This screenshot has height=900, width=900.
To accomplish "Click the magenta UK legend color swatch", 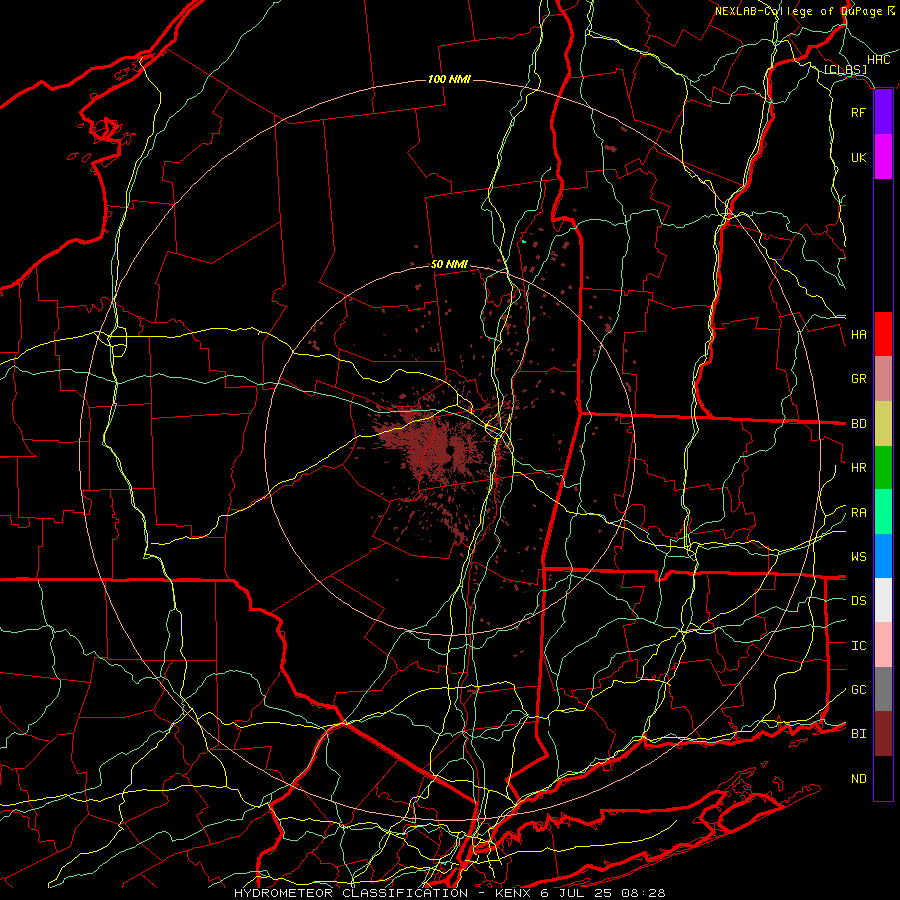I will pos(883,157).
